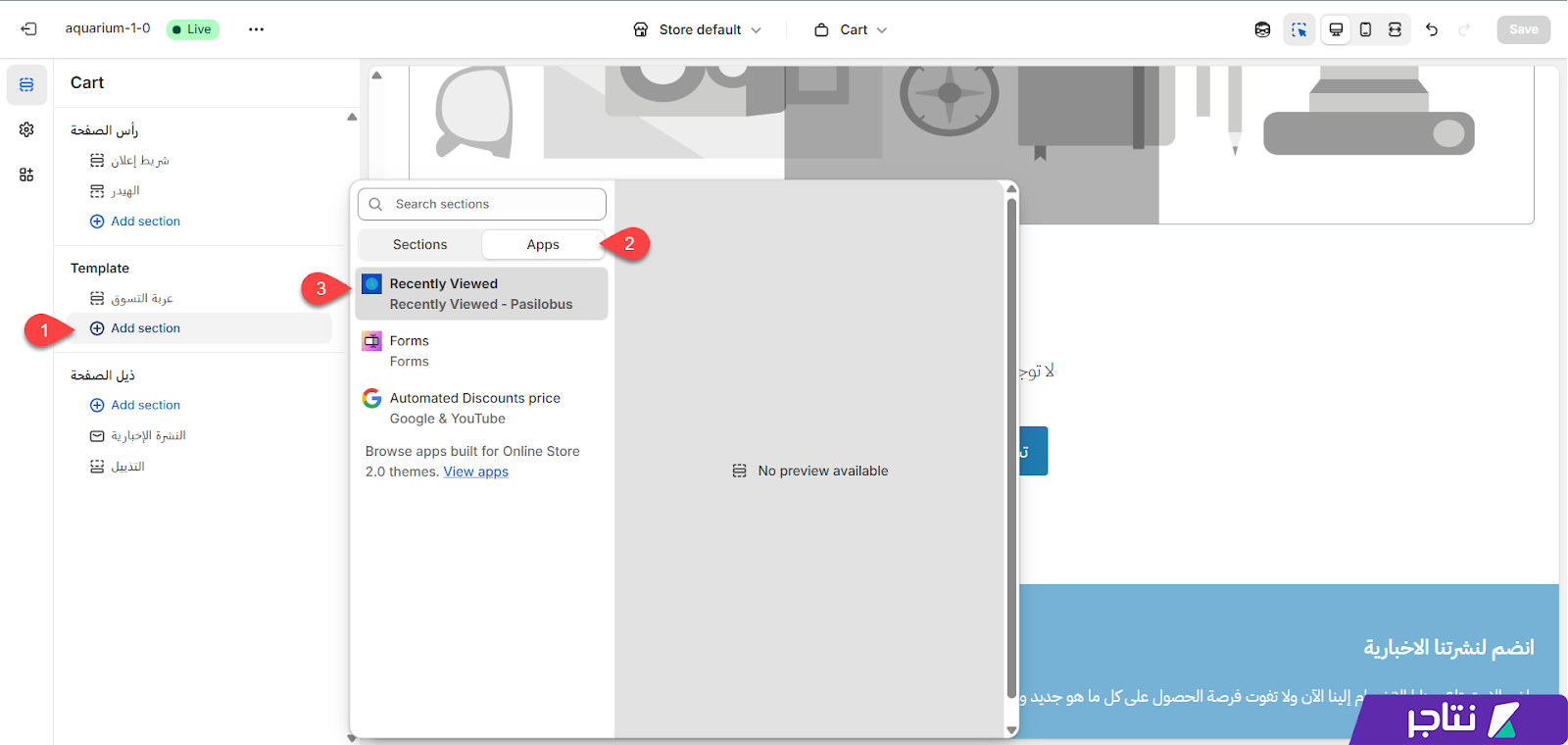Viewport: 1568px width, 745px height.
Task: Click the header icon beside الهيدر
Action: pos(97,190)
